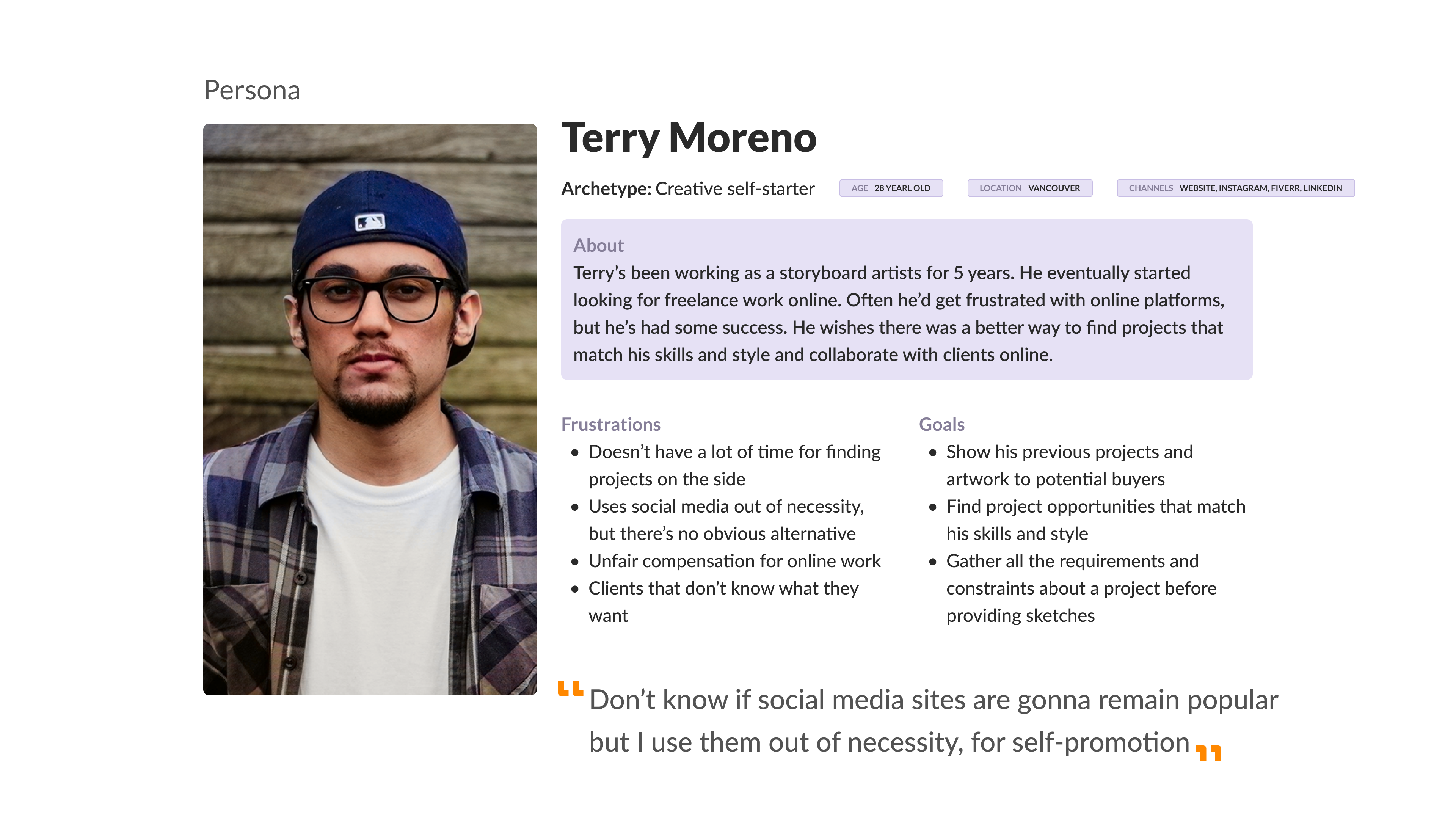Screen dimensions: 1456x819
Task: Select the Archetype: Creative self-starter text
Action: click(x=687, y=189)
